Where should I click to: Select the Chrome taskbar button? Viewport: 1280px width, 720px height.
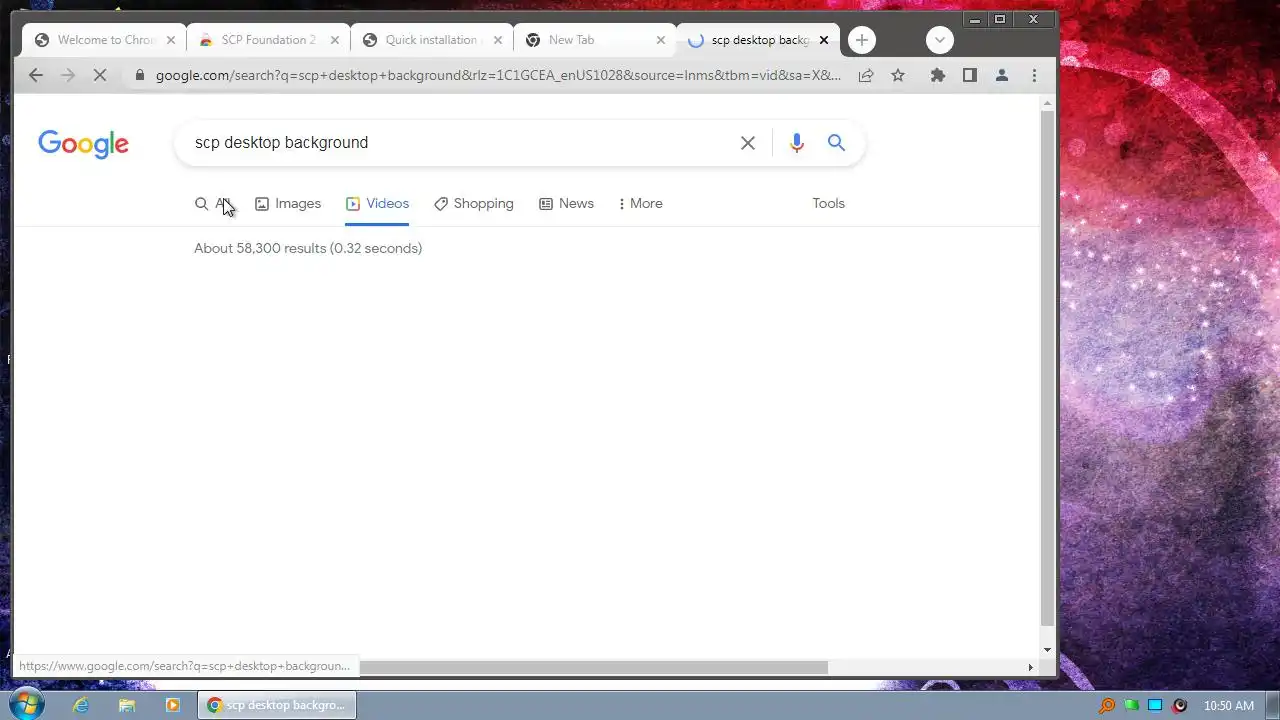[277, 705]
